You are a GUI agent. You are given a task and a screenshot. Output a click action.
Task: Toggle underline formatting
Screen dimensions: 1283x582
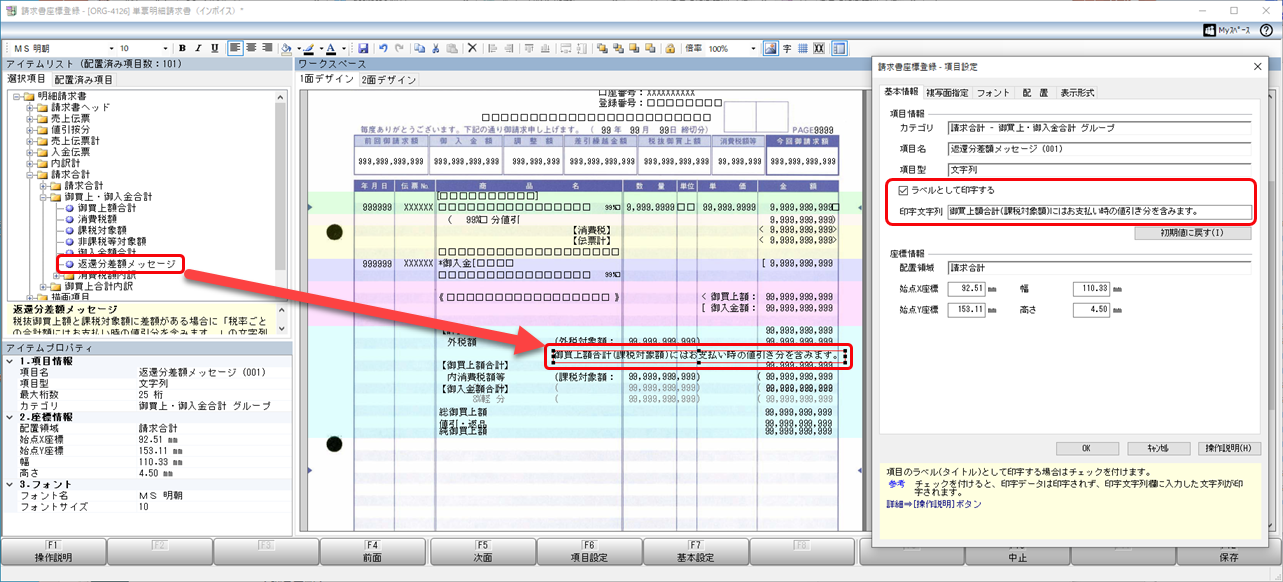point(214,48)
